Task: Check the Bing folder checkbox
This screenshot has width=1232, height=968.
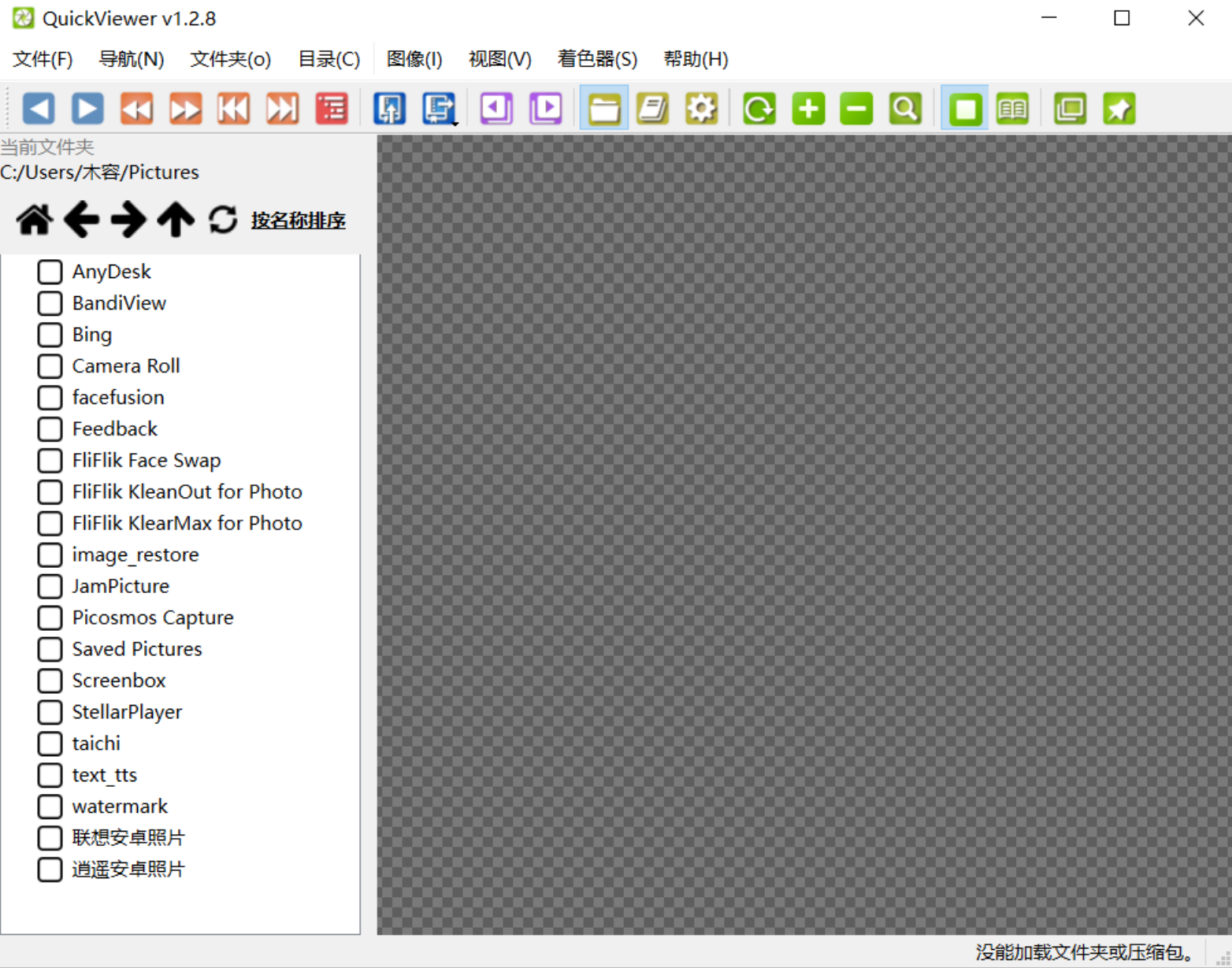Action: (50, 335)
